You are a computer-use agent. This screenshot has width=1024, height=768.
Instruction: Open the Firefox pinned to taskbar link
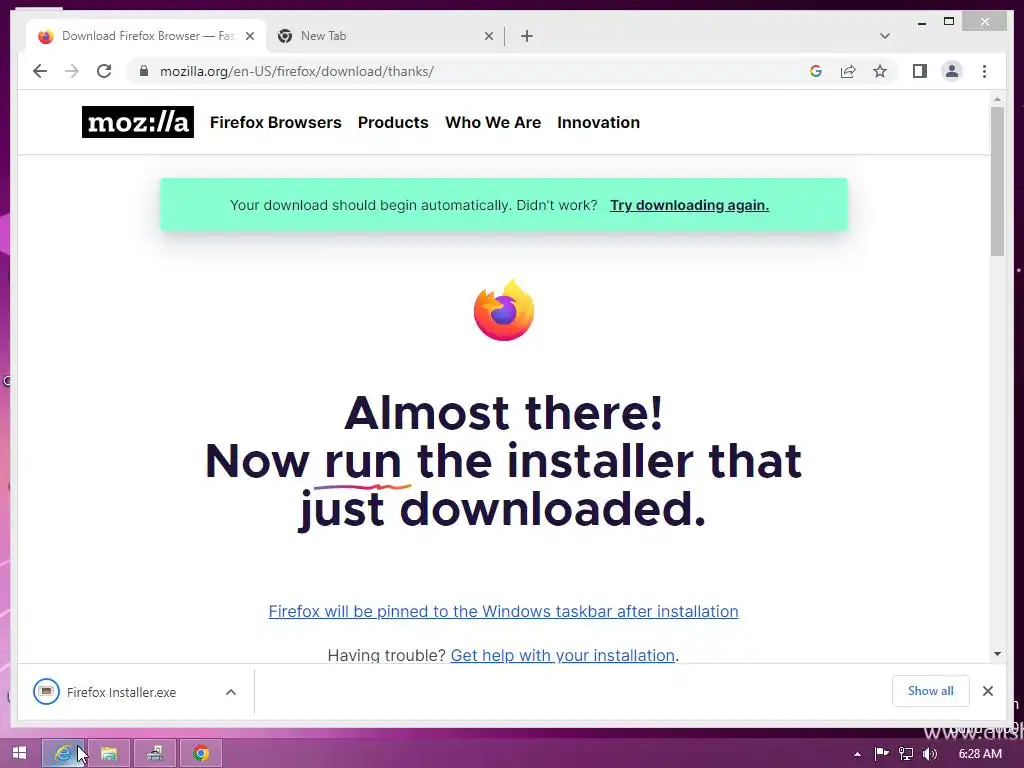pyautogui.click(x=504, y=611)
